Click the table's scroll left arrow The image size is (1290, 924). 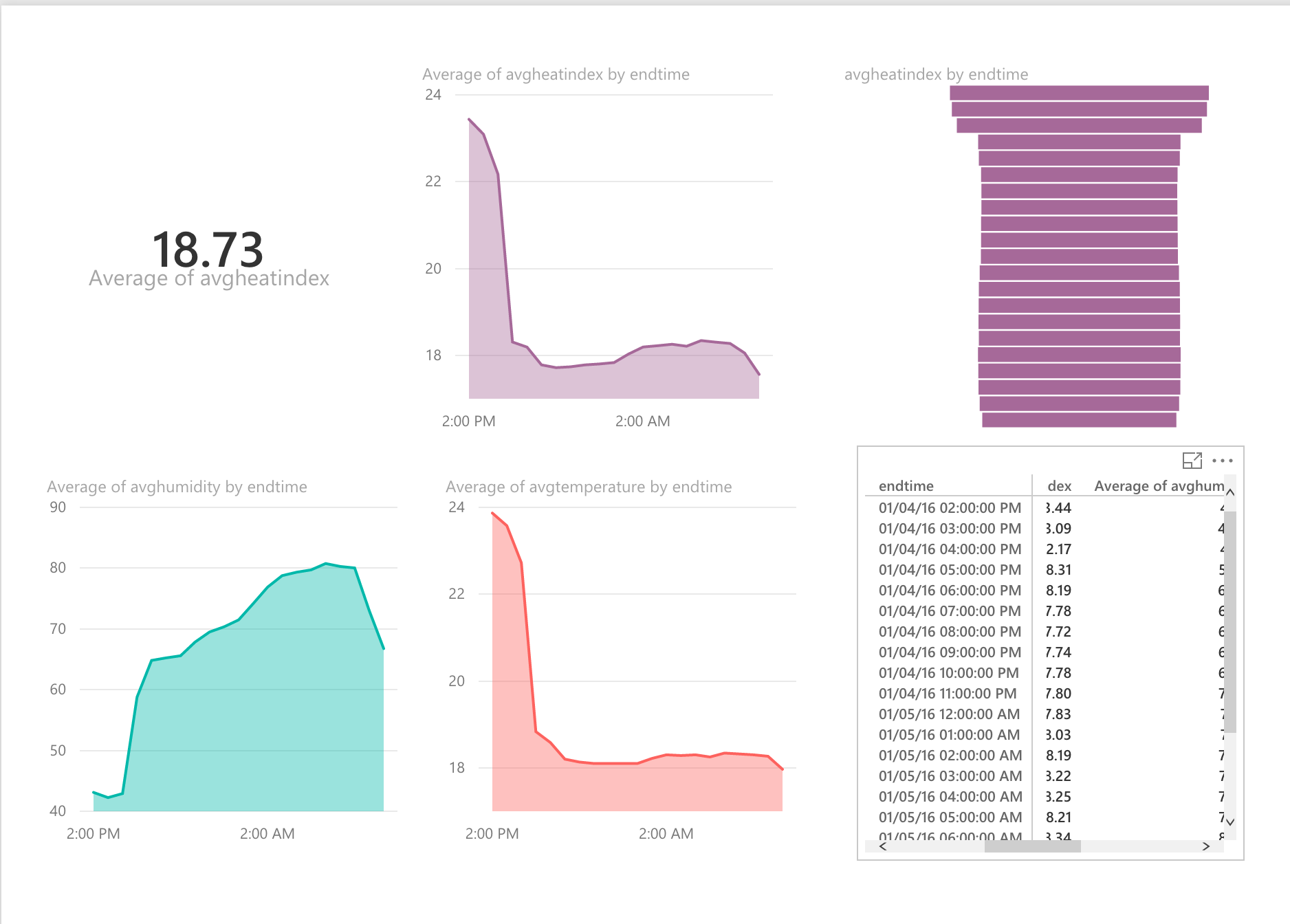[884, 846]
